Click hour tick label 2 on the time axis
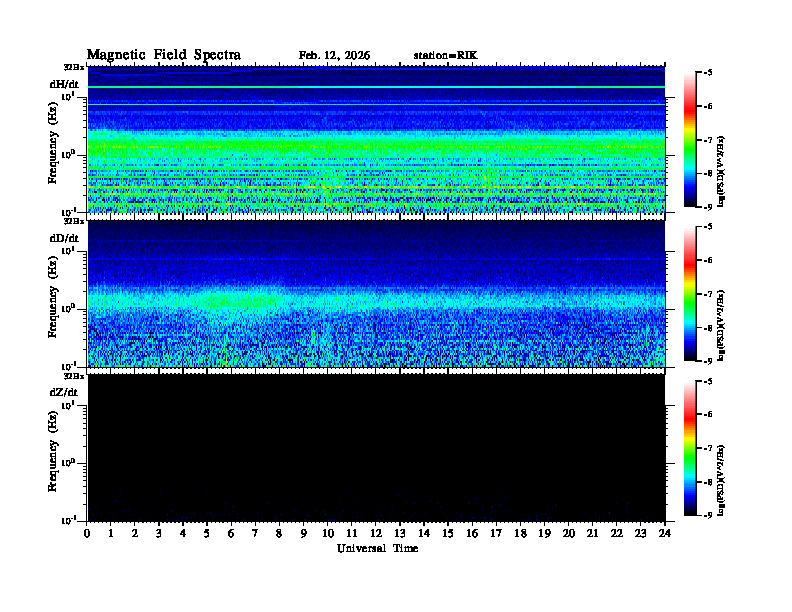 pos(135,534)
